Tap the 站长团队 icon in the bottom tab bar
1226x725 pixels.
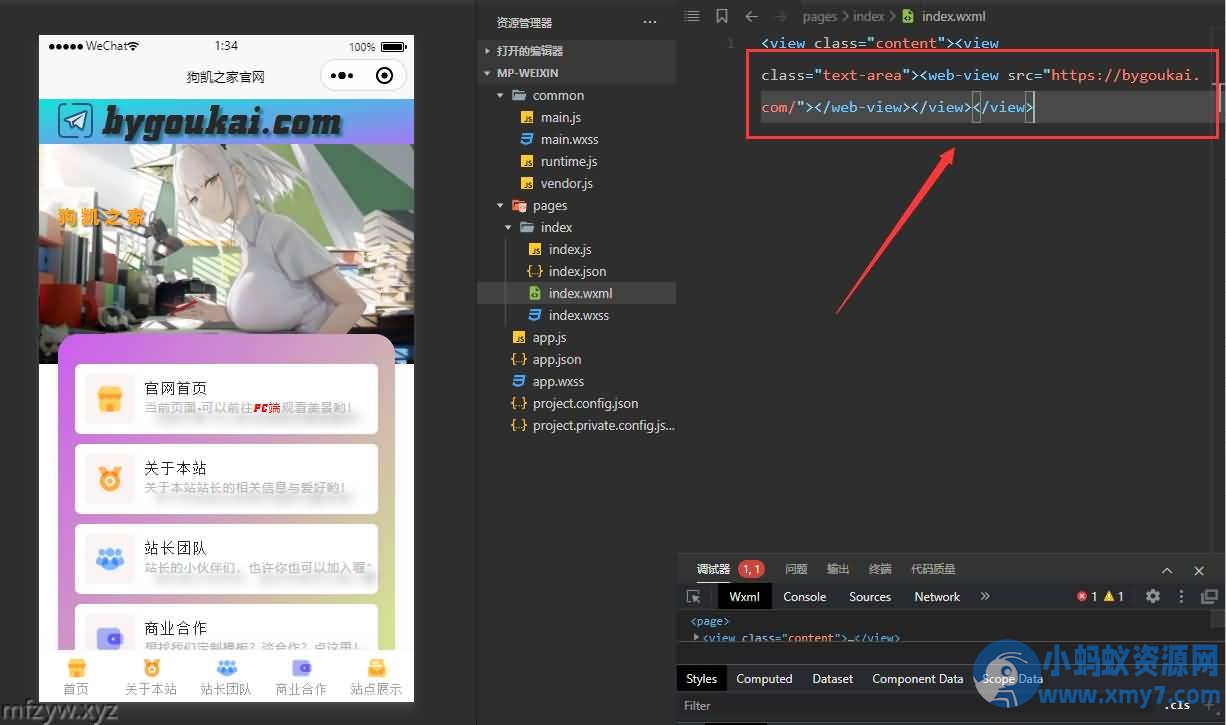point(226,668)
